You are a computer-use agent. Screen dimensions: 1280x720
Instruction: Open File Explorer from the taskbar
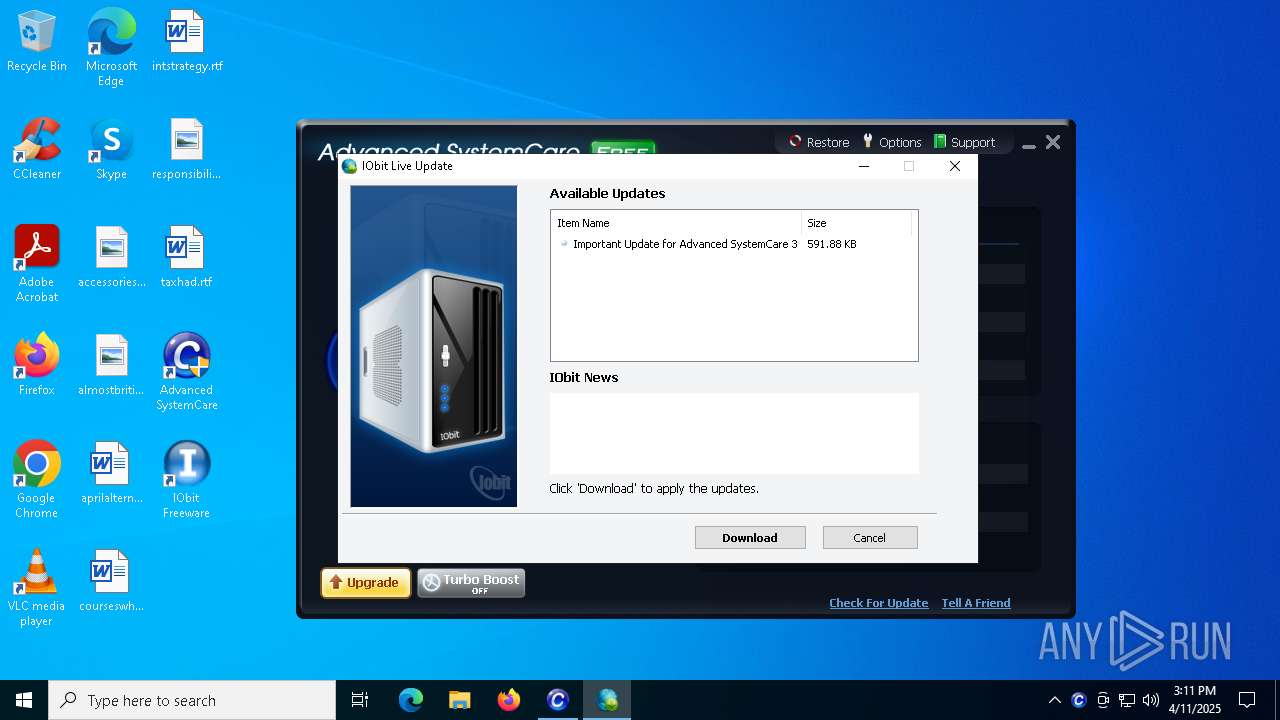tap(459, 700)
